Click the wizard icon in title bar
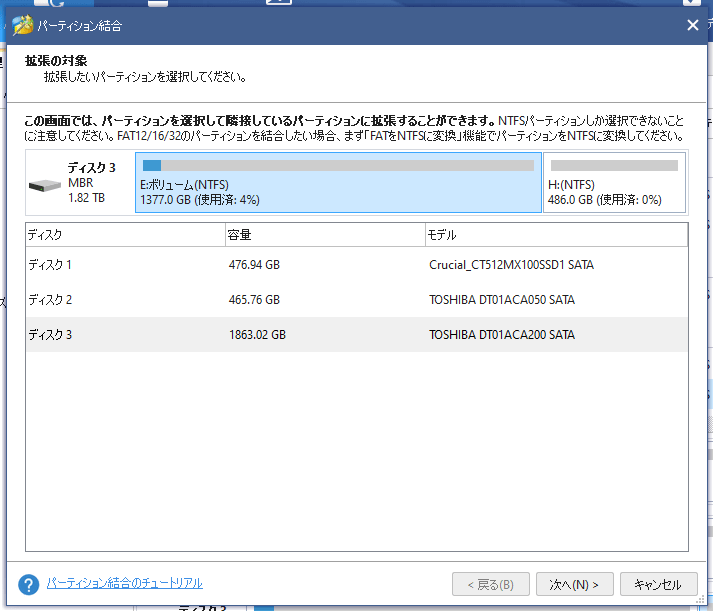713x611 pixels. point(23,25)
